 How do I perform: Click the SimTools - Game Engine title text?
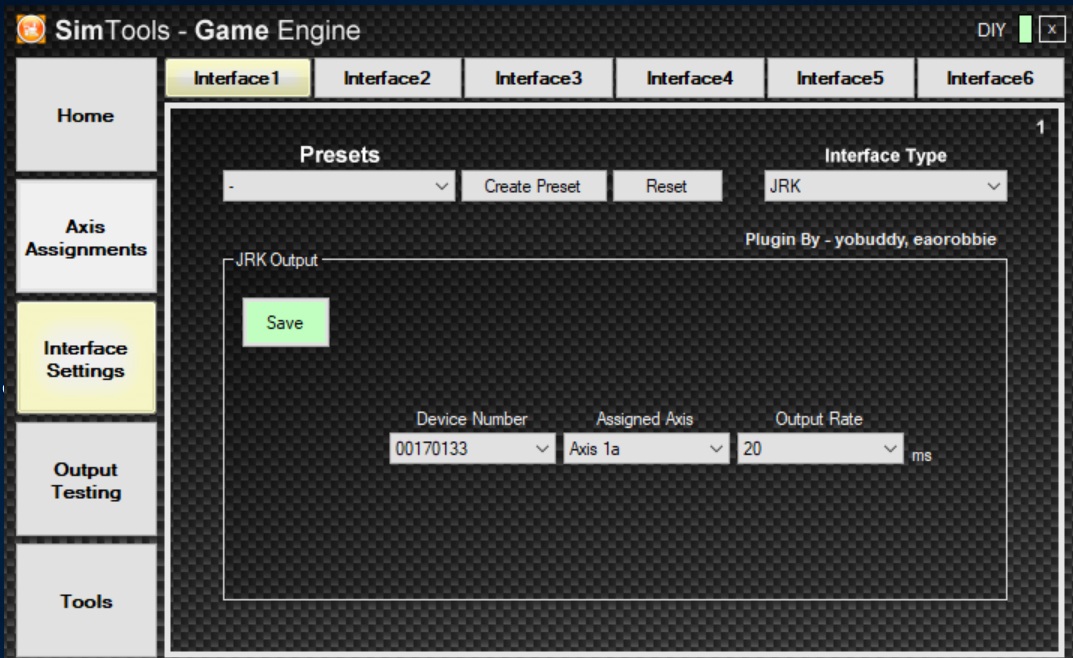coord(207,30)
